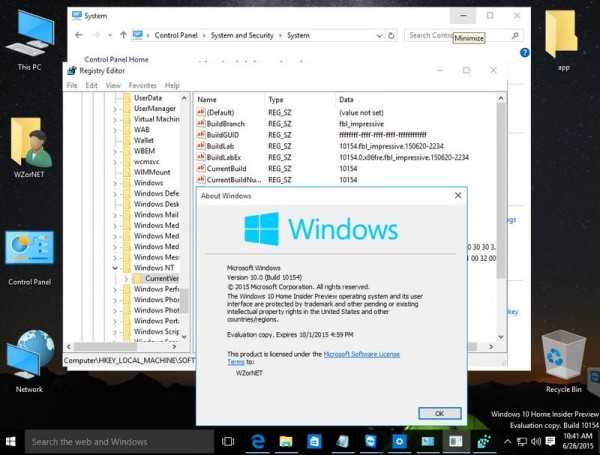Open recent locations dropdown in System window
This screenshot has height=455, width=600.
(110, 35)
